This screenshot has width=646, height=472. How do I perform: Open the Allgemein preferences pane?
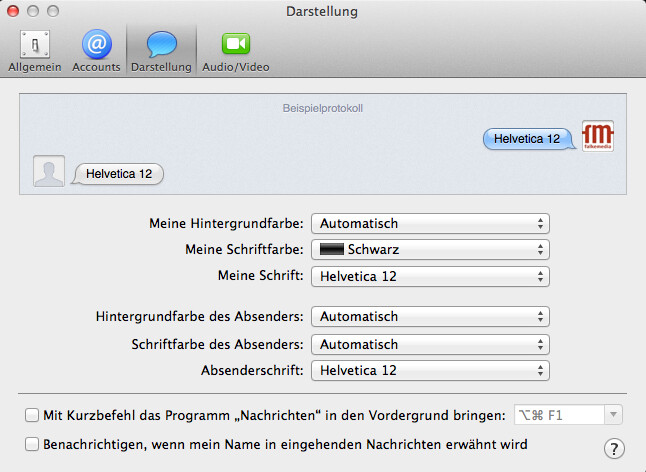[x=35, y=51]
